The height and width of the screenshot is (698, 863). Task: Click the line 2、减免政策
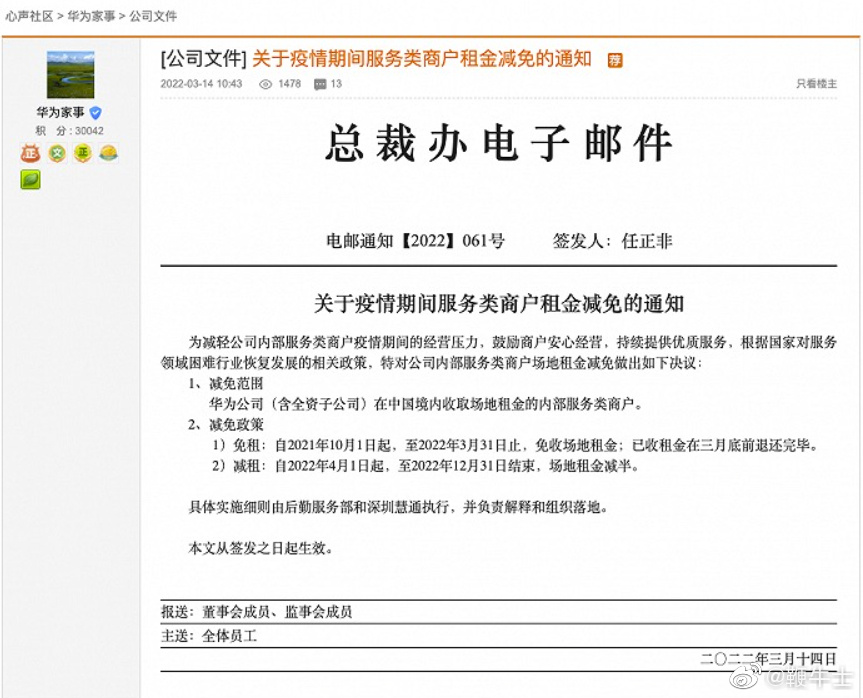tap(226, 424)
